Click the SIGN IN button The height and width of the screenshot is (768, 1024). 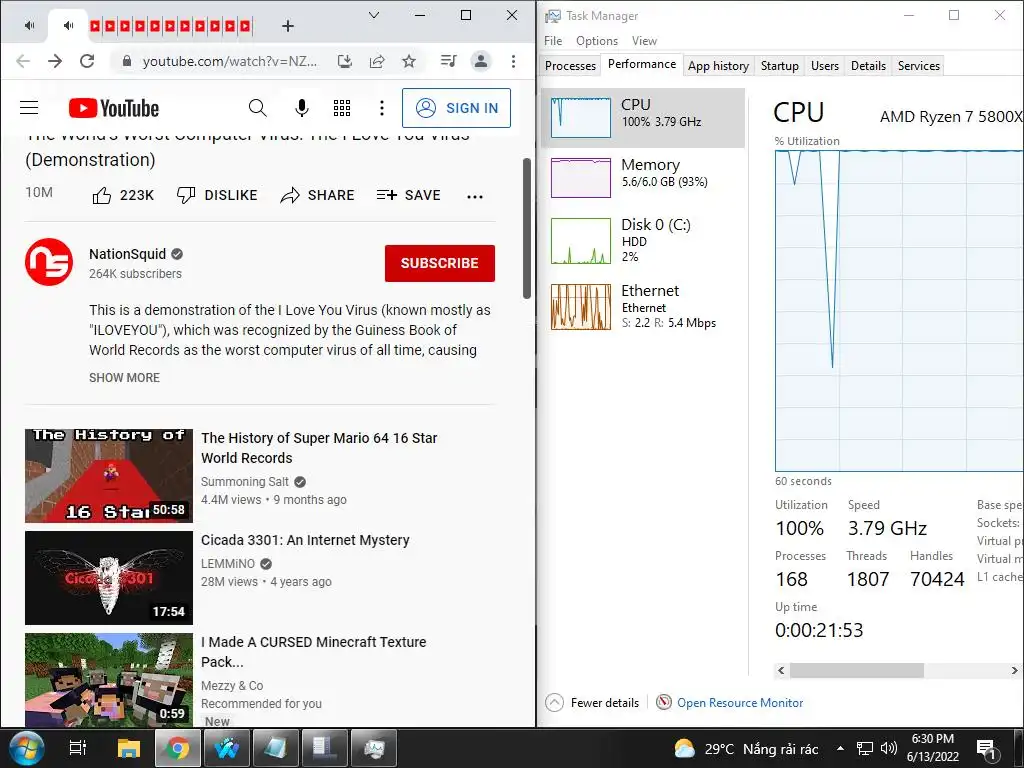tap(456, 108)
